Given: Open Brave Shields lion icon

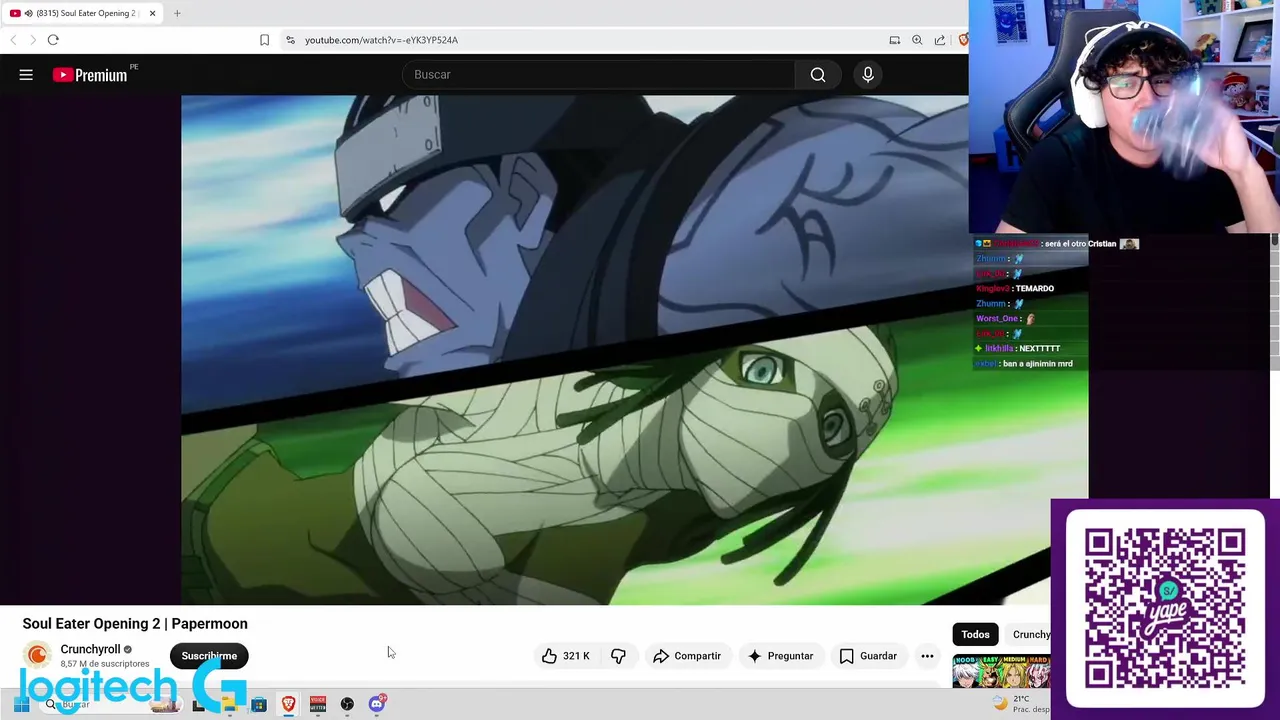Looking at the screenshot, I should click(962, 40).
